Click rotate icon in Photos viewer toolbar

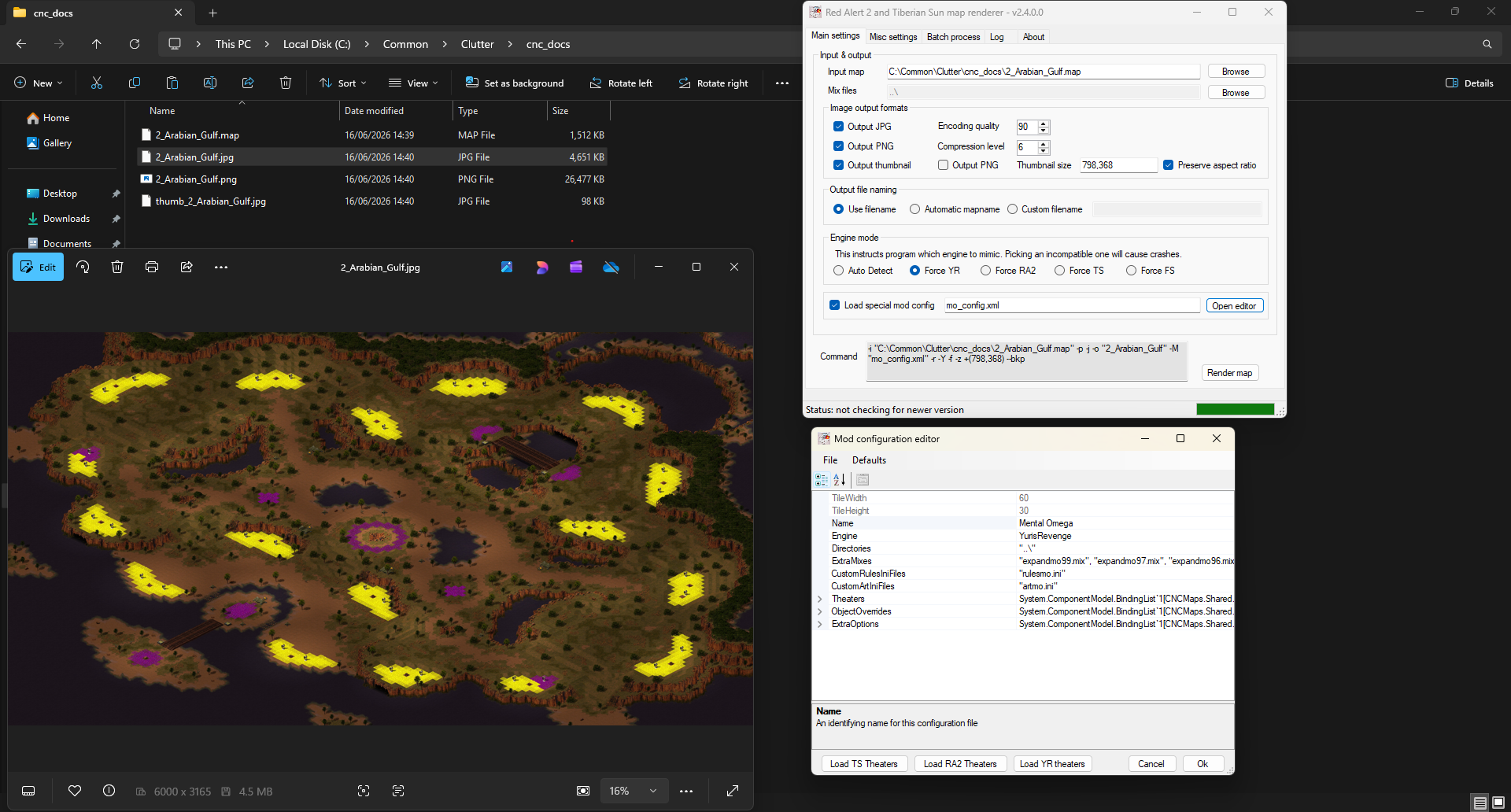coord(83,267)
